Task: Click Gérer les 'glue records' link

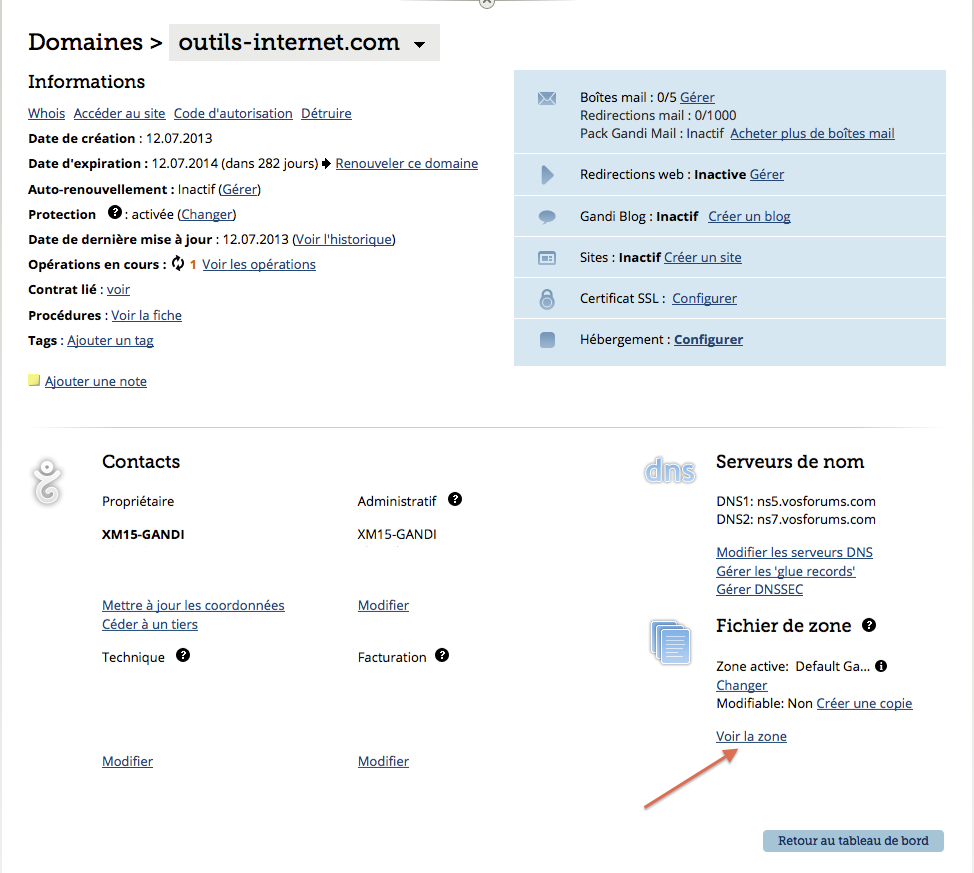Action: click(x=786, y=572)
